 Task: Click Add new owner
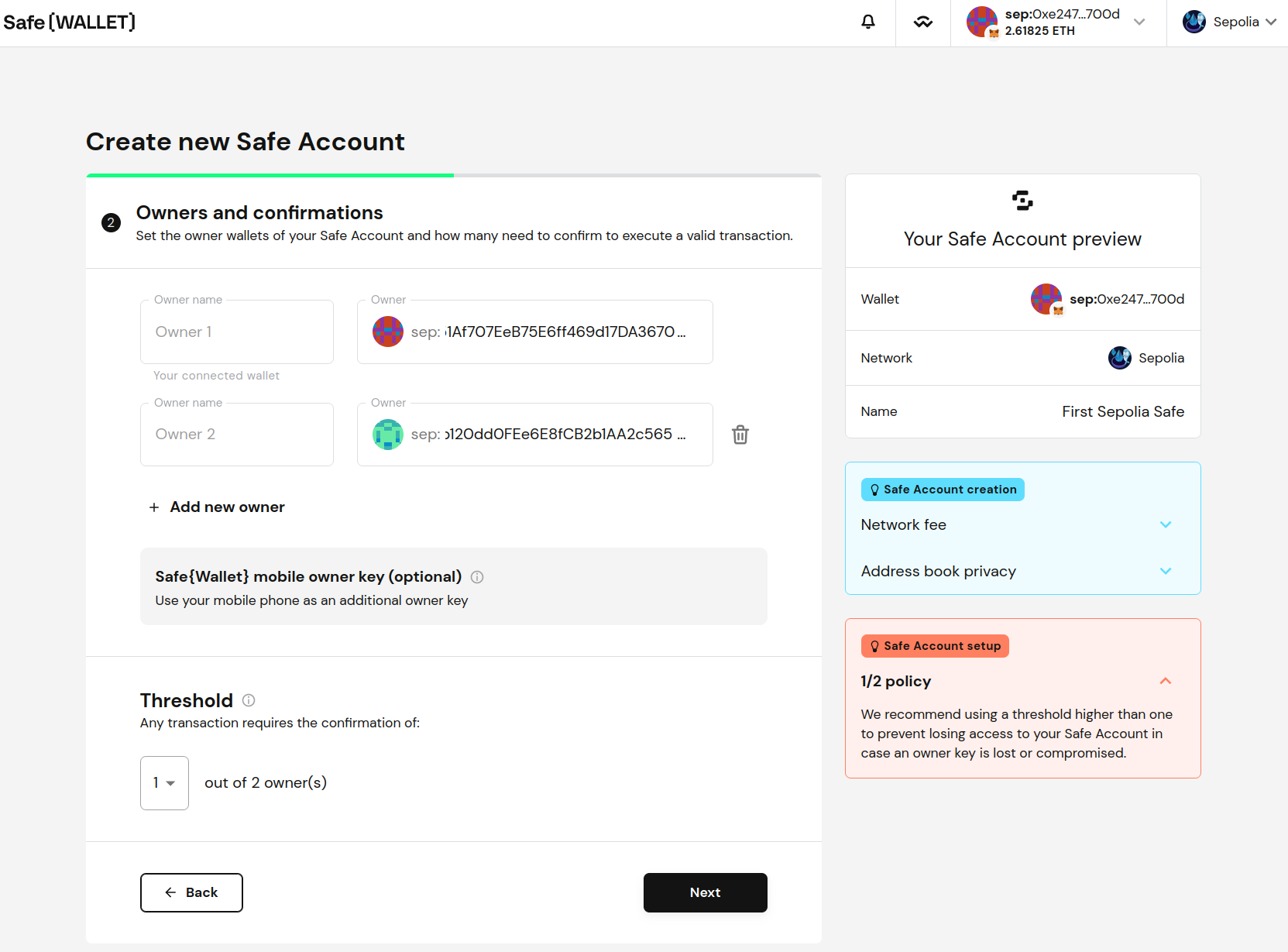217,507
